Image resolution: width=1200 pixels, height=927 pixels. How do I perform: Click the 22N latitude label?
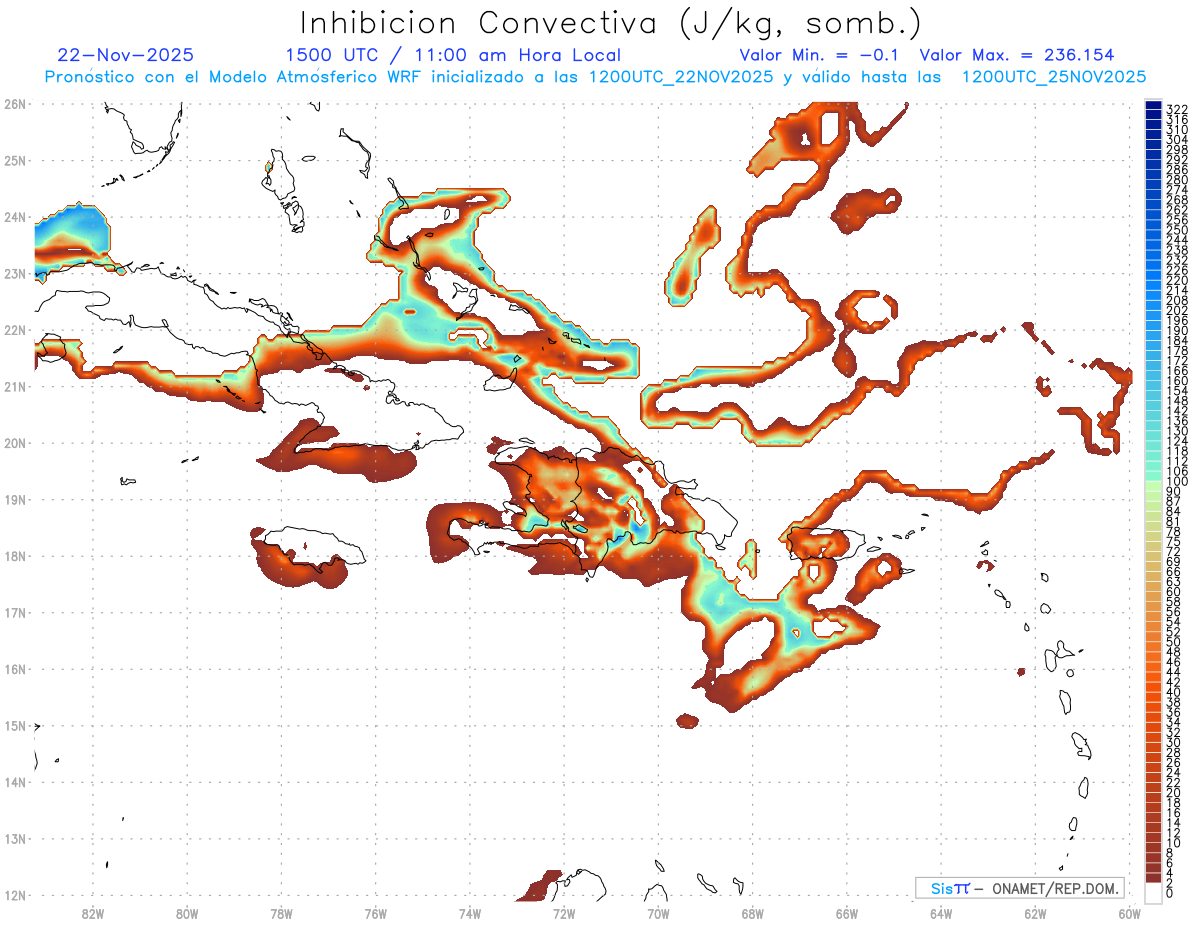pos(14,329)
